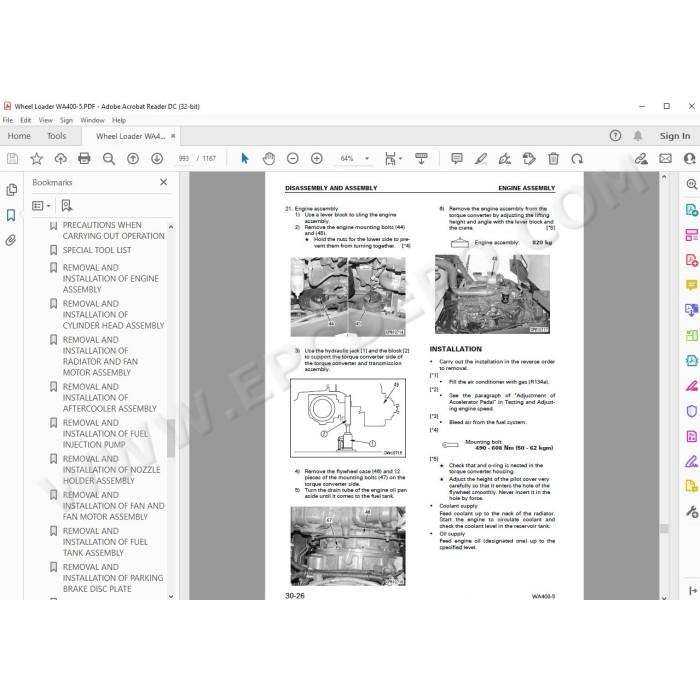Open bookmark for RADIATOR AND FAN MOTOR ASSEMBLY
The height and width of the screenshot is (700, 700).
coord(100,356)
